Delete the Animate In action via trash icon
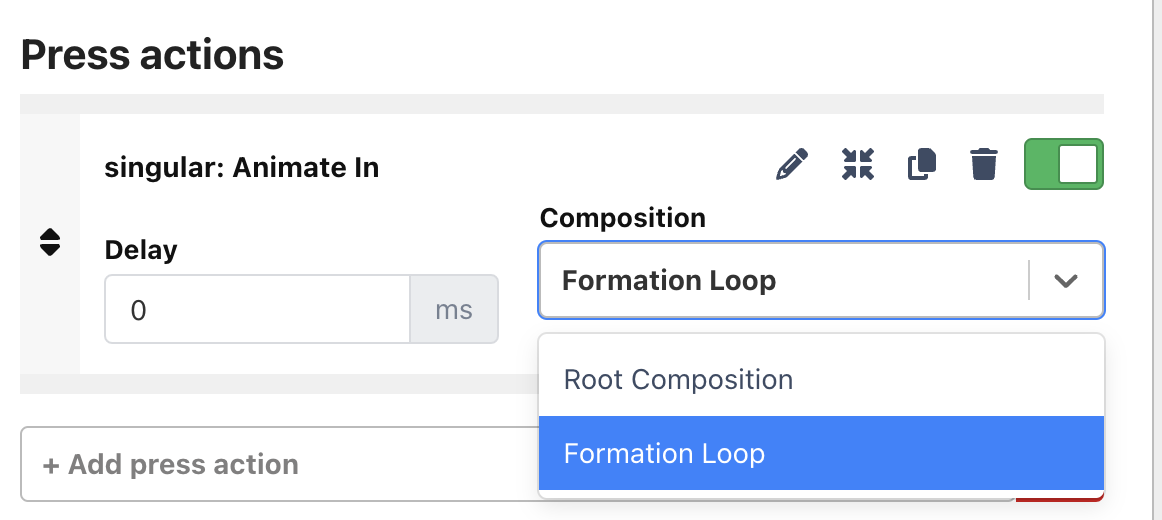 click(983, 164)
